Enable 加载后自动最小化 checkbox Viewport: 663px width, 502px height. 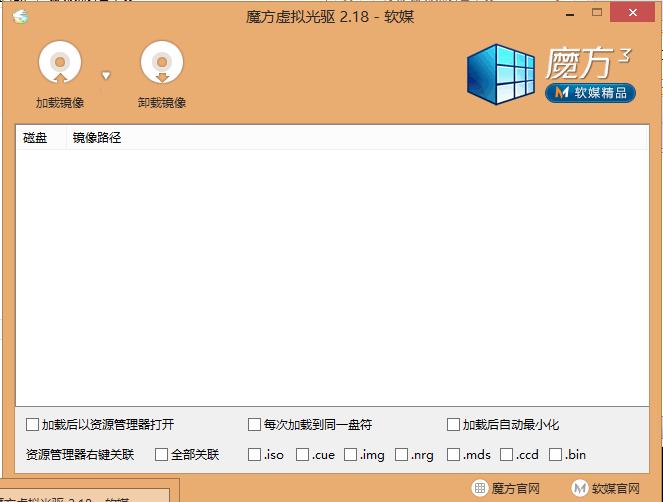point(453,424)
